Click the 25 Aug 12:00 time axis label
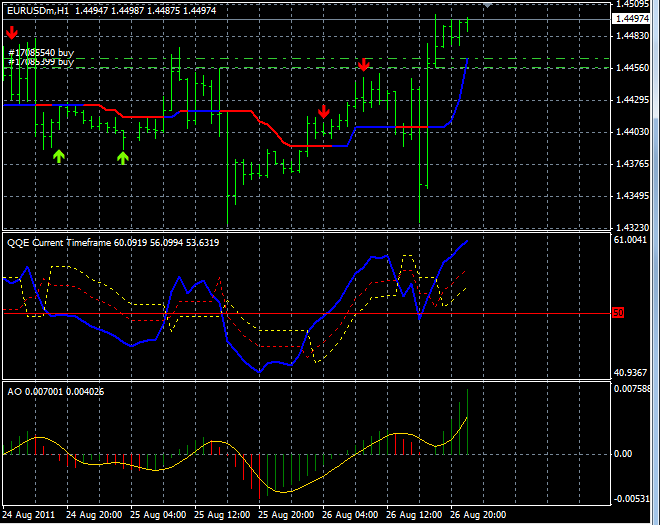This screenshot has width=660, height=525. pos(223,515)
